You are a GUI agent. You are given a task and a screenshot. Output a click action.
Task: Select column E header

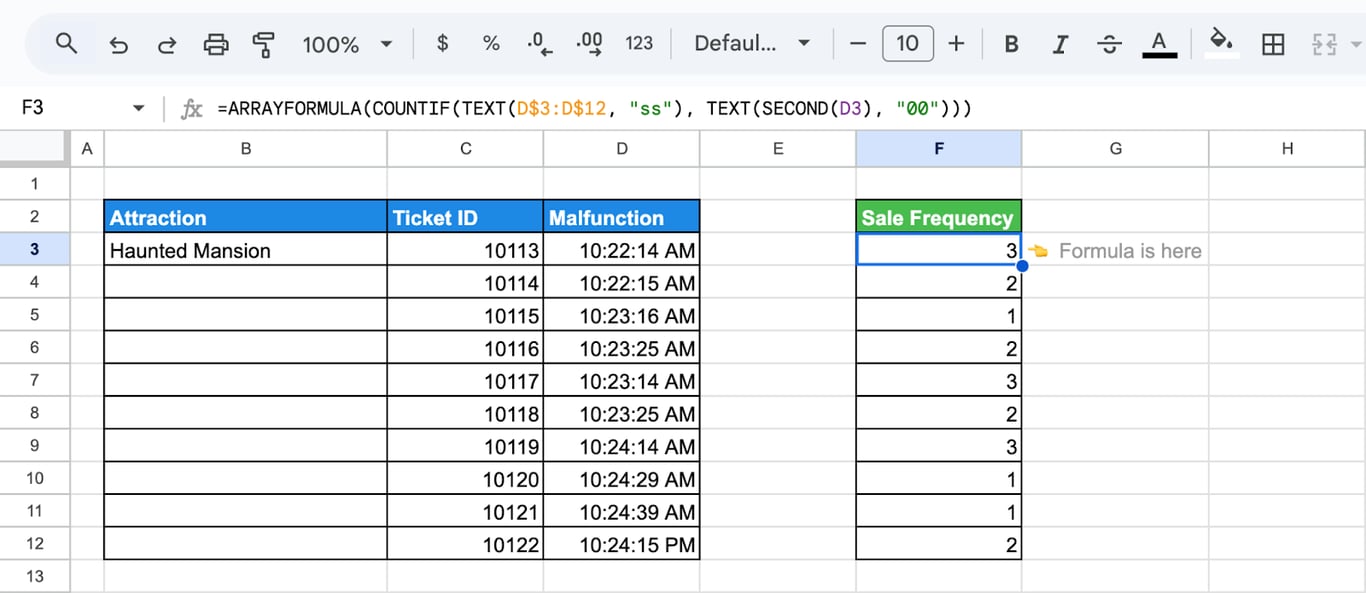pos(778,148)
